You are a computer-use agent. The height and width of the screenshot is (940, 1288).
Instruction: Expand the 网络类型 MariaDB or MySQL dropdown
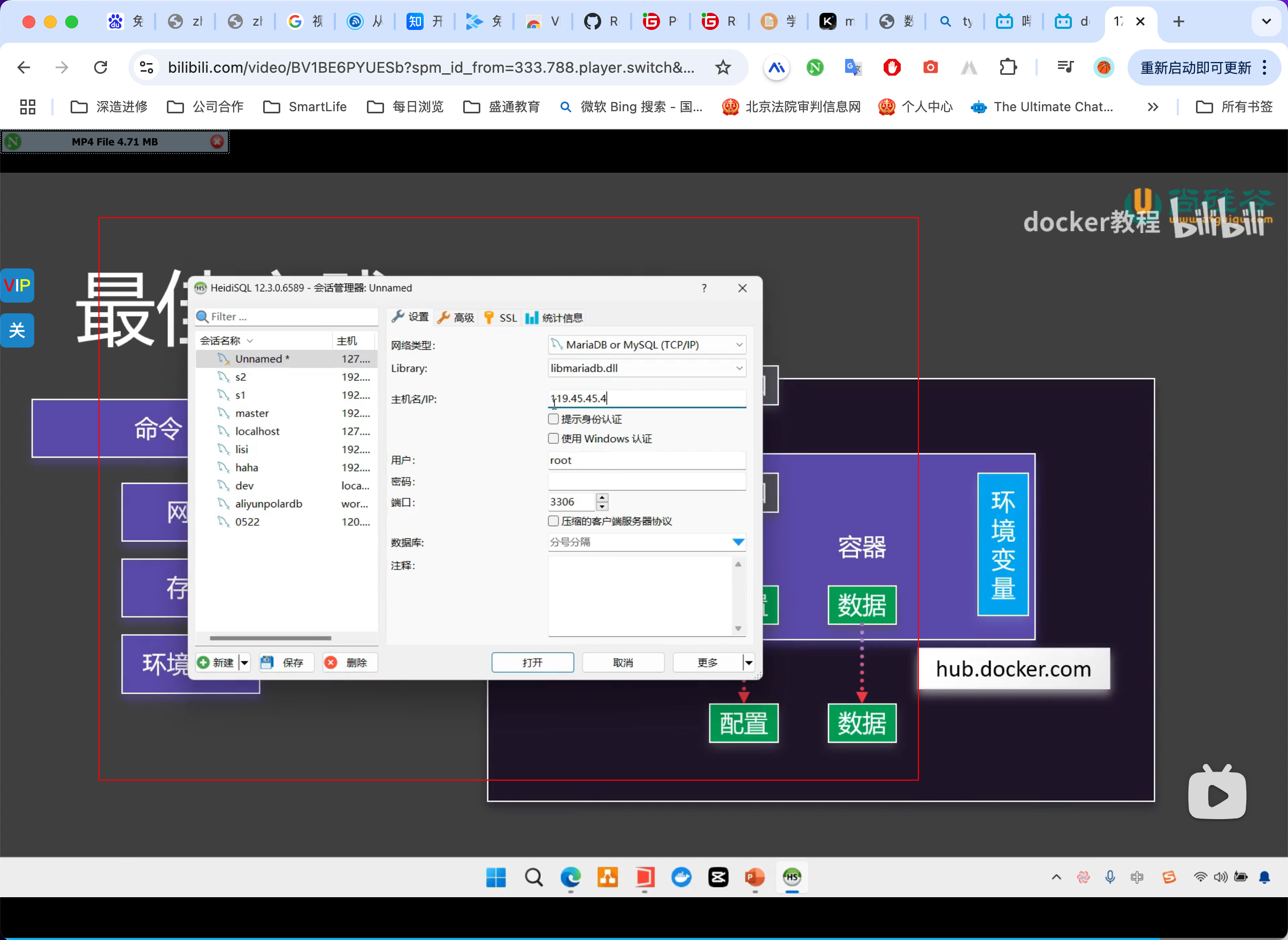pyautogui.click(x=739, y=345)
